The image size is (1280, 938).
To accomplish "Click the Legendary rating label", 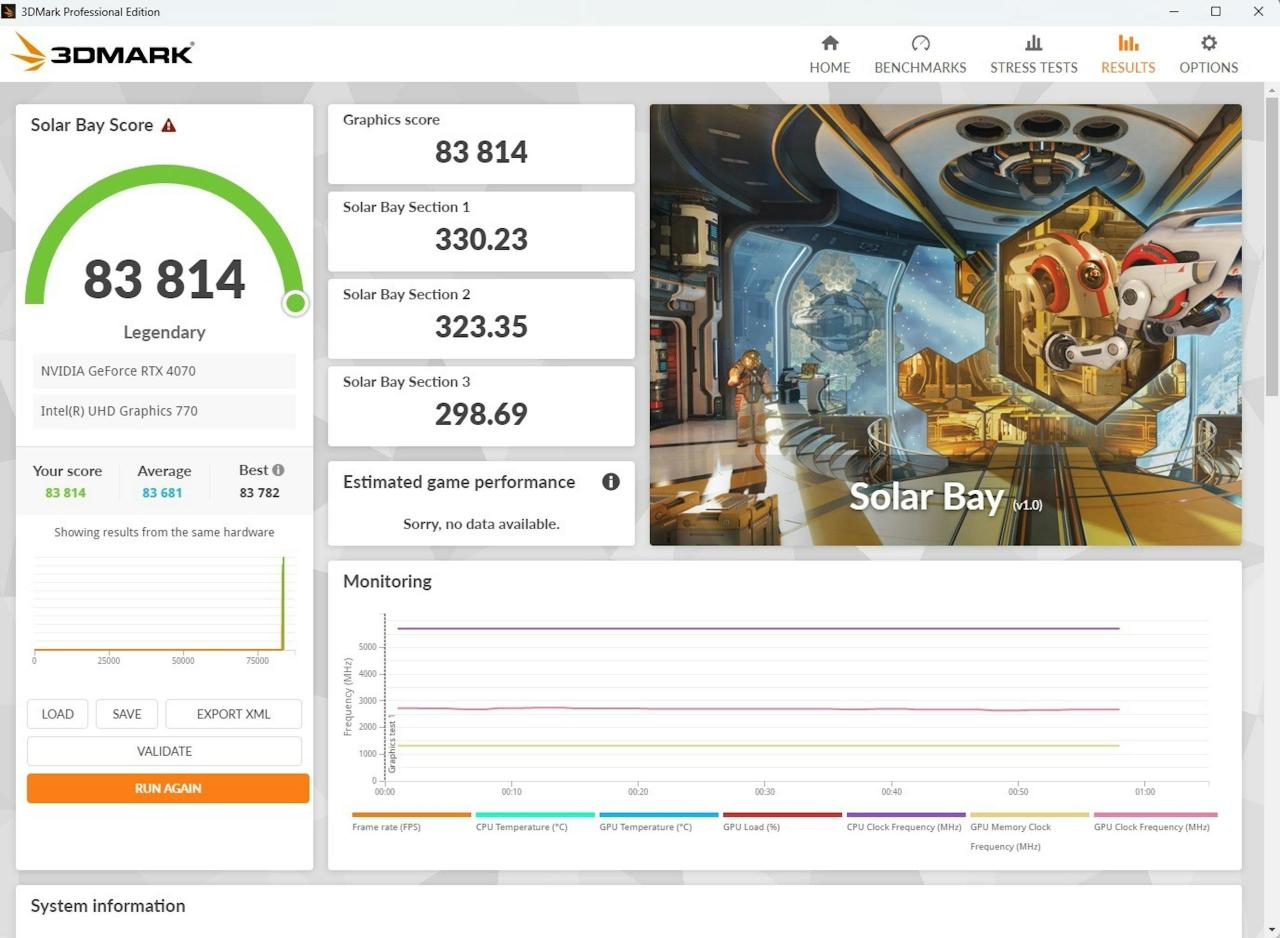I will (164, 332).
